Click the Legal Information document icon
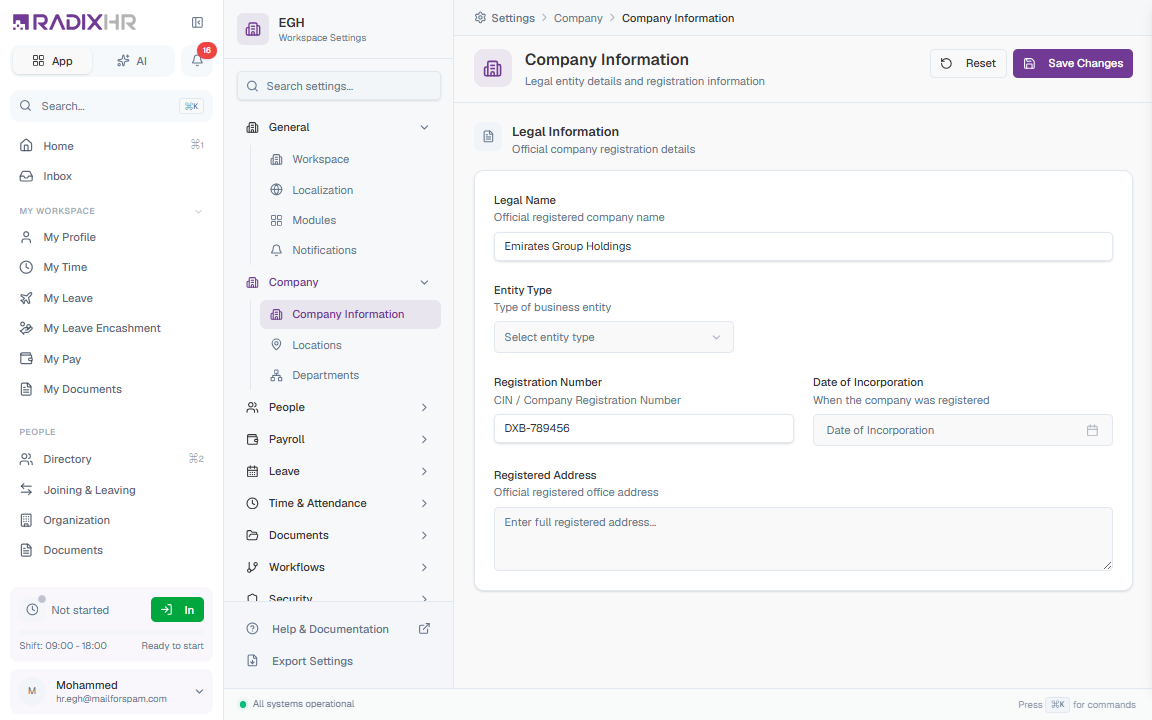Image resolution: width=1152 pixels, height=720 pixels. [488, 137]
